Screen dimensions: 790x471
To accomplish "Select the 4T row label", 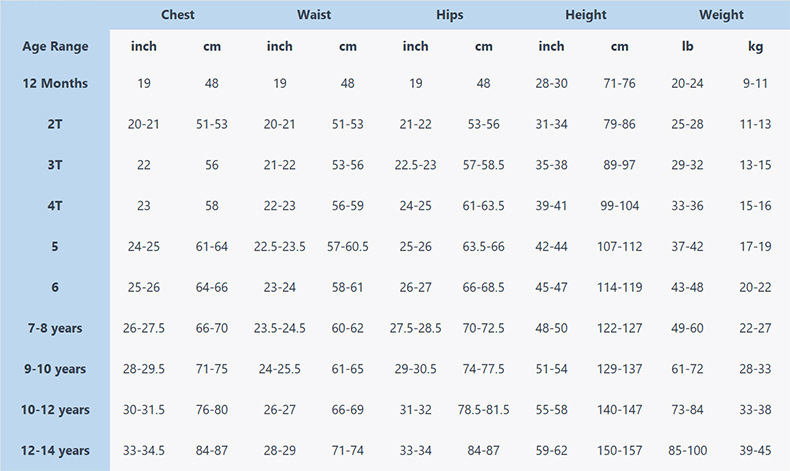I will (x=55, y=206).
